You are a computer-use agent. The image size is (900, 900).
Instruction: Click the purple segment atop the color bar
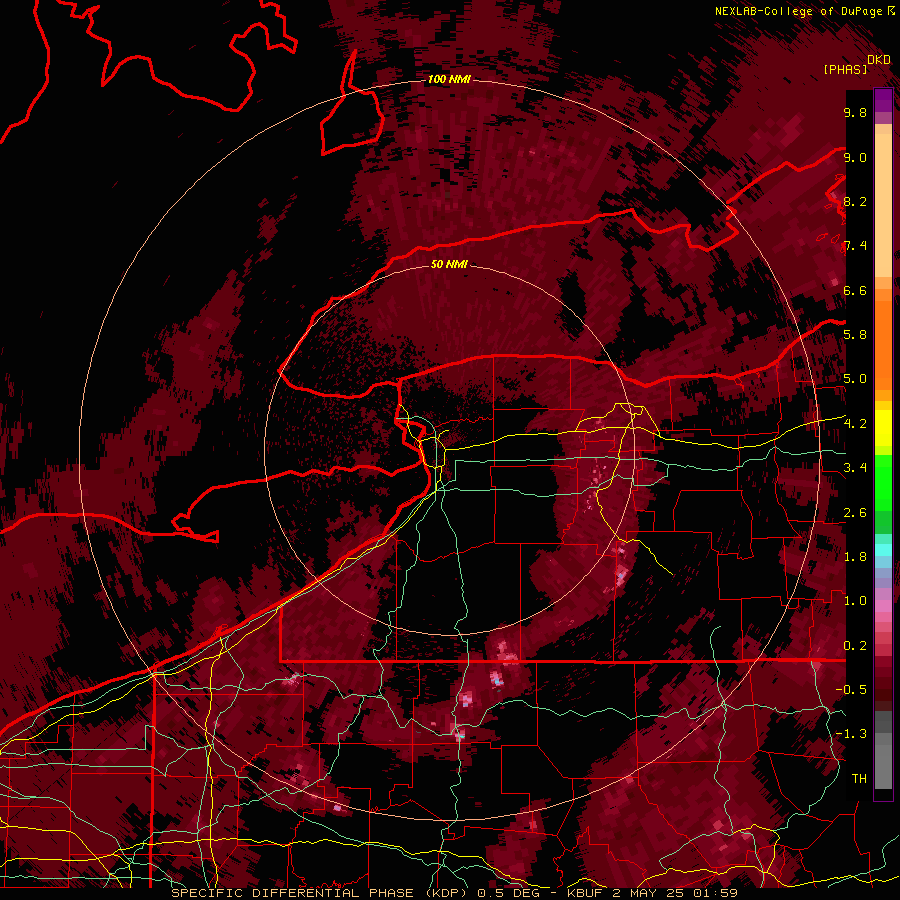[883, 100]
